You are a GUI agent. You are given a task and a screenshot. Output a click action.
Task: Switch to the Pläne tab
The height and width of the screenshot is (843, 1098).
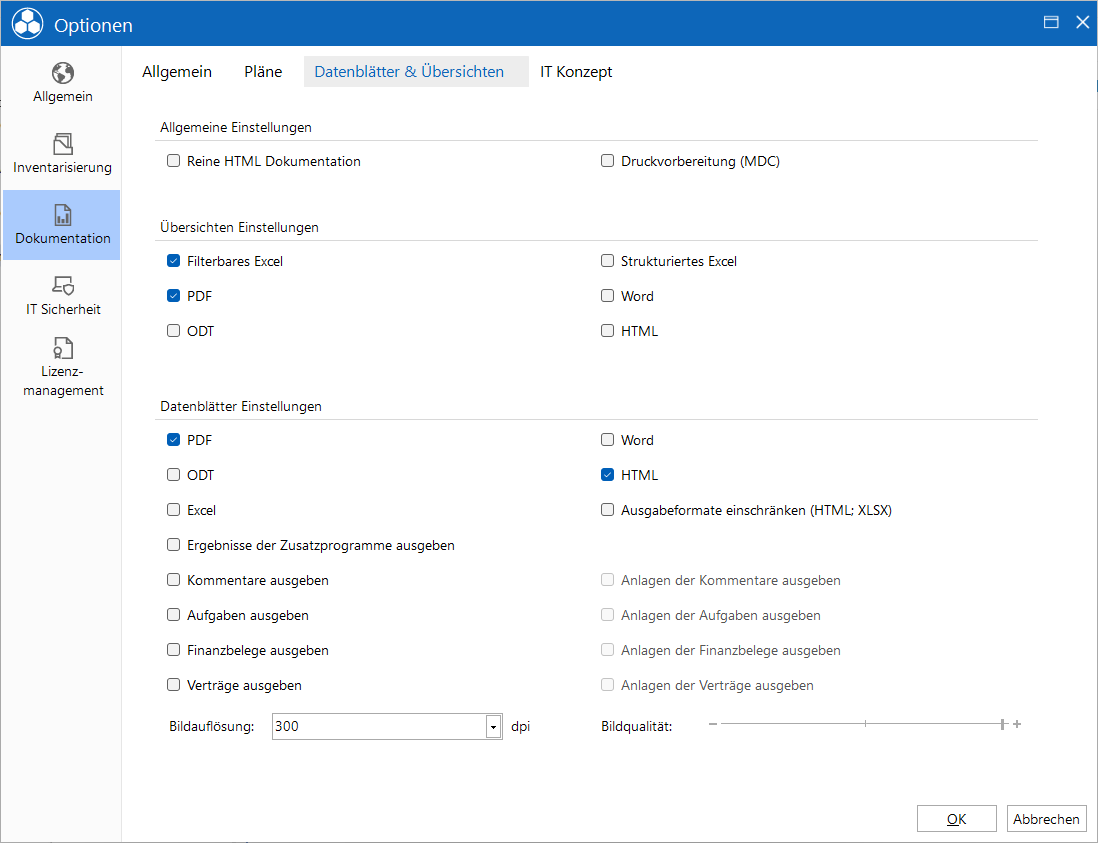[263, 71]
